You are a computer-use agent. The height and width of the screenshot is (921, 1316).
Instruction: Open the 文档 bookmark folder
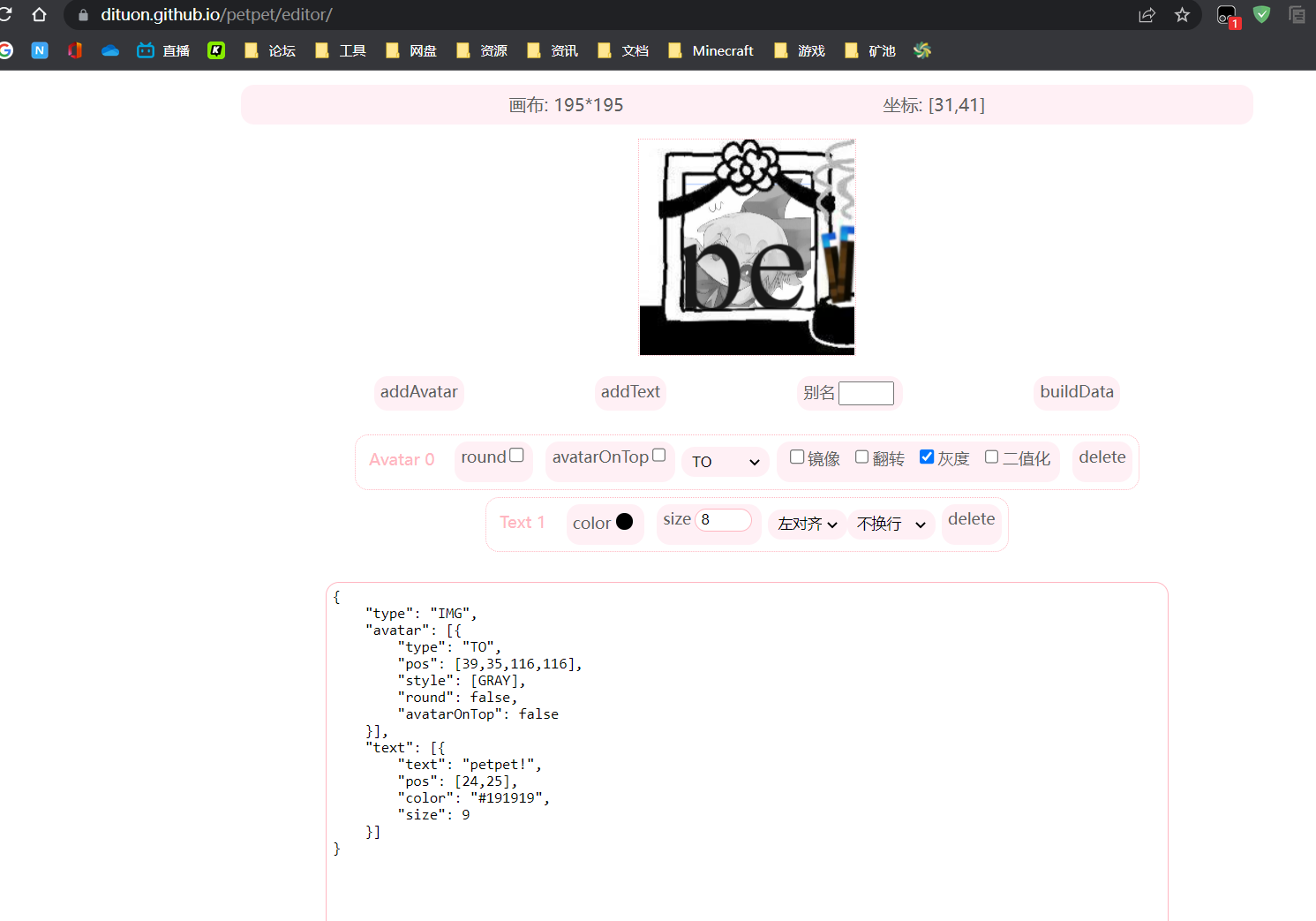coord(623,50)
